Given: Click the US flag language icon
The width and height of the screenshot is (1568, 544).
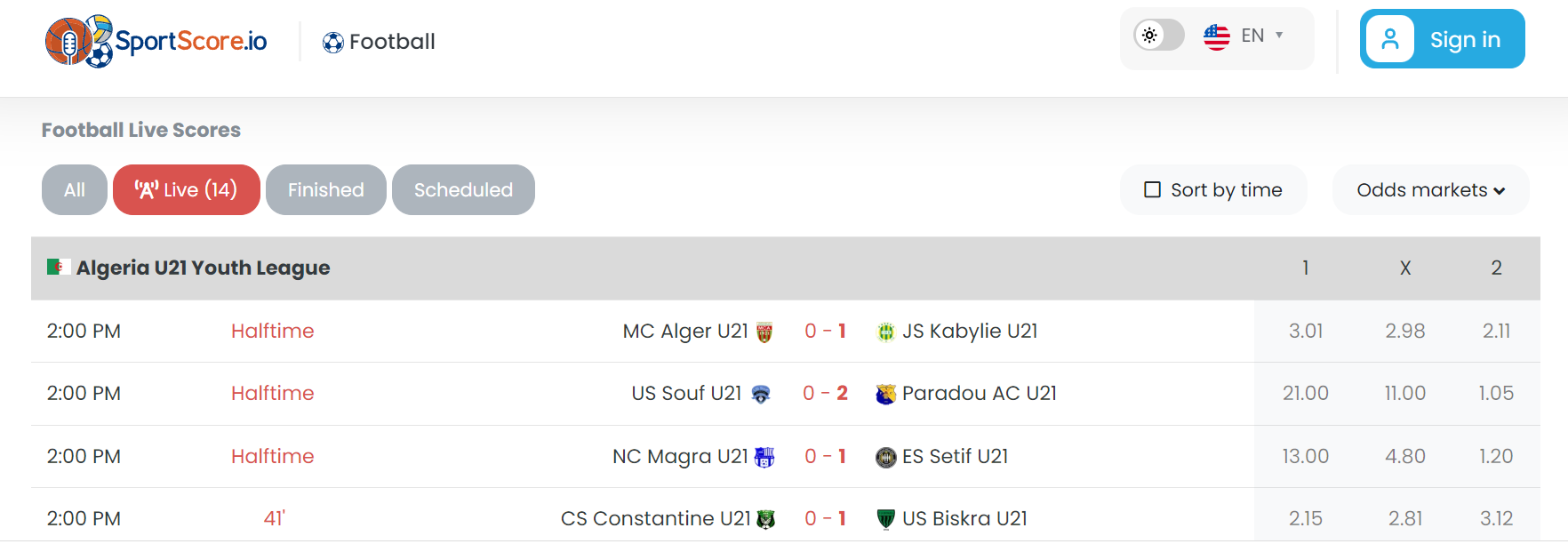Looking at the screenshot, I should (1216, 36).
